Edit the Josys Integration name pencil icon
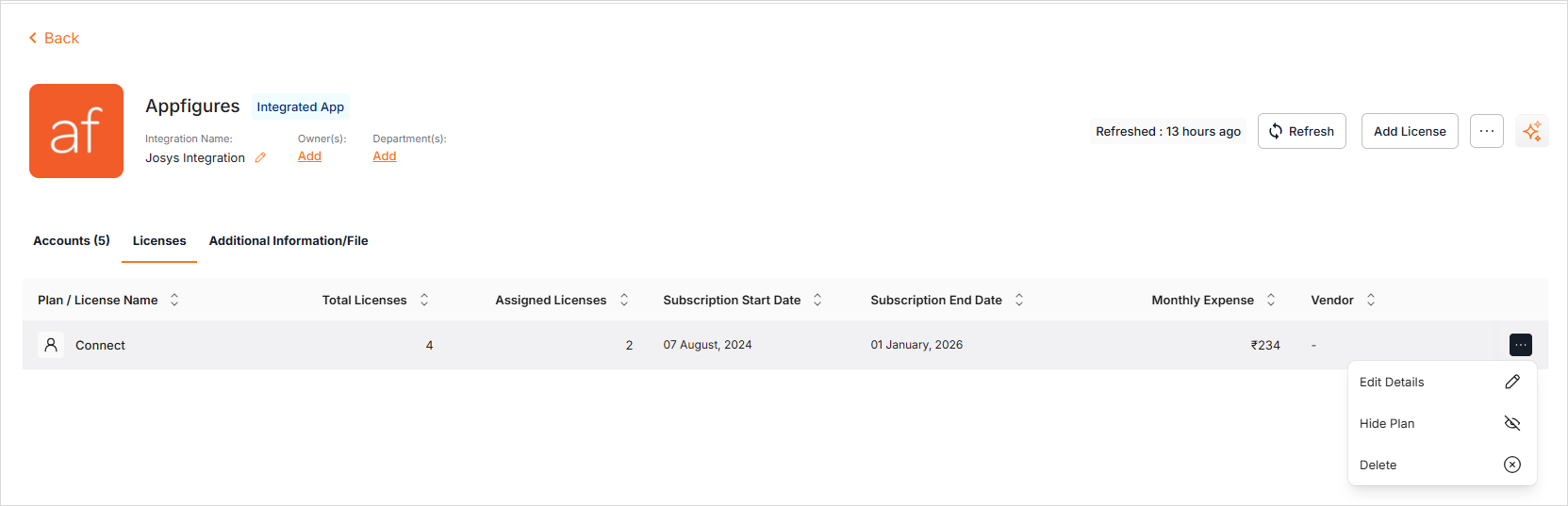This screenshot has height=506, width=1568. 260,158
